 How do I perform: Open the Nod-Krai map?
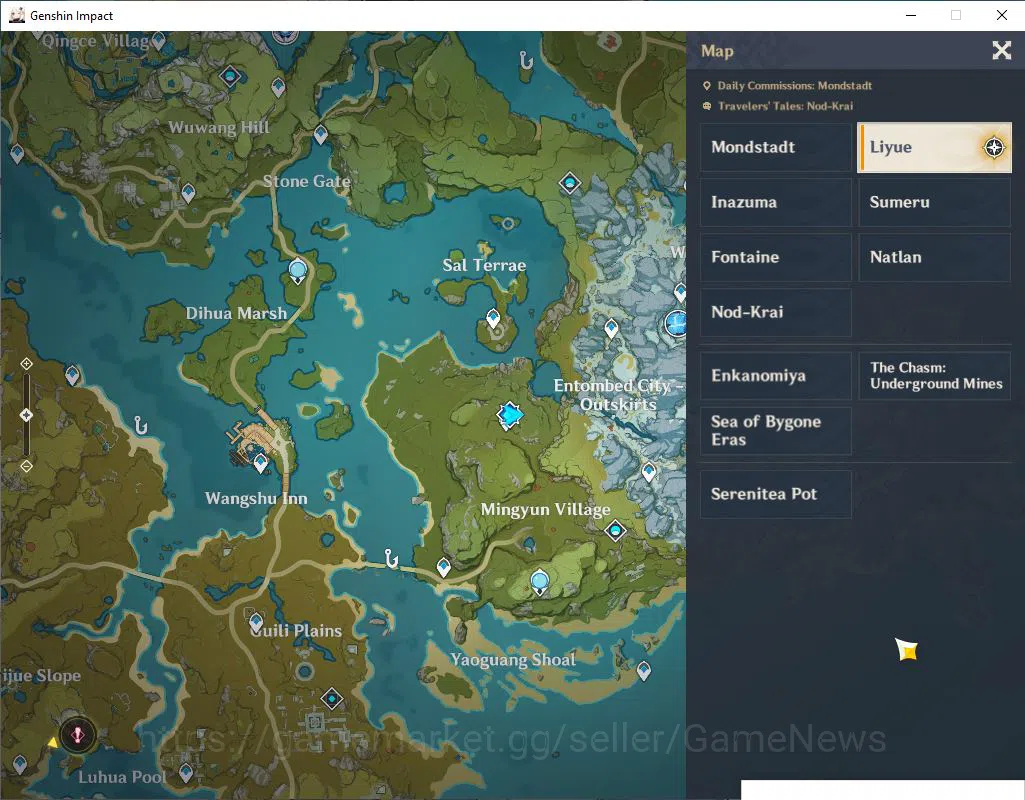click(x=776, y=312)
